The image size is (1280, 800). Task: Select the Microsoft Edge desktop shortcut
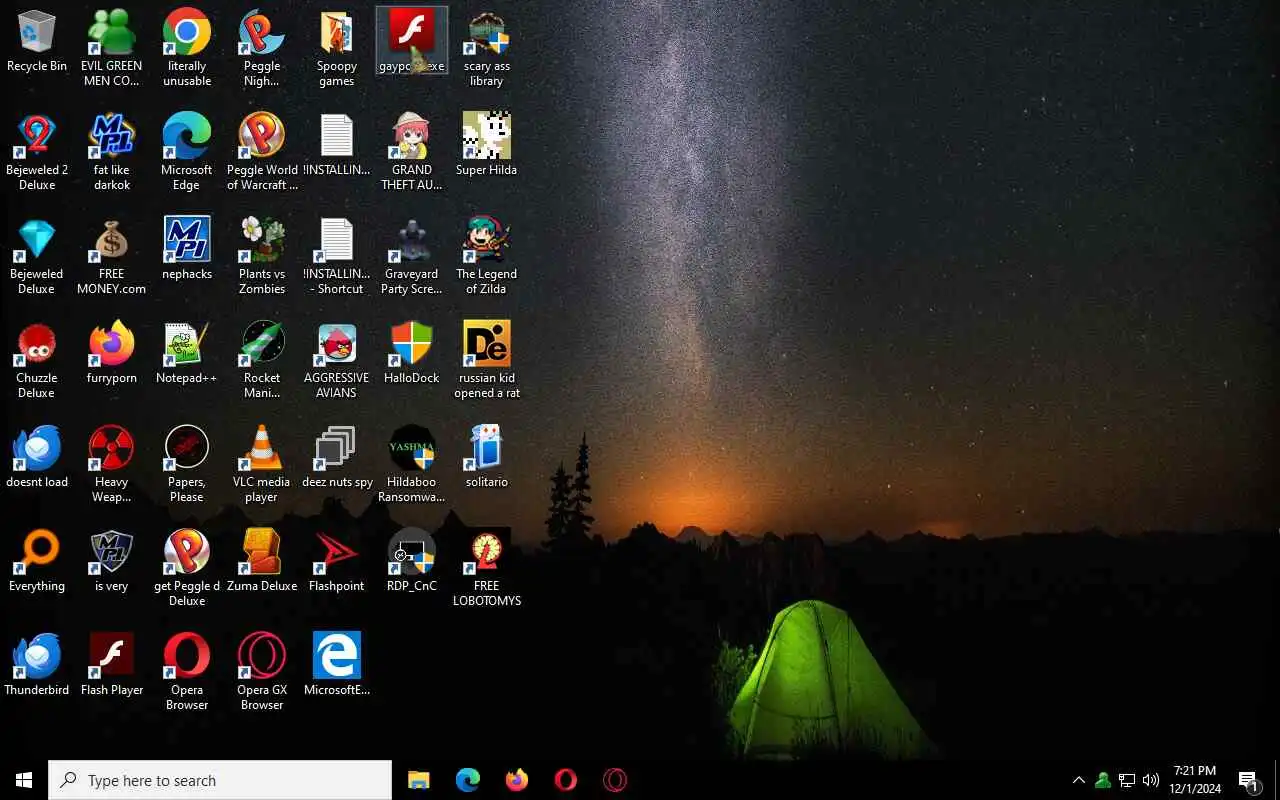point(187,152)
